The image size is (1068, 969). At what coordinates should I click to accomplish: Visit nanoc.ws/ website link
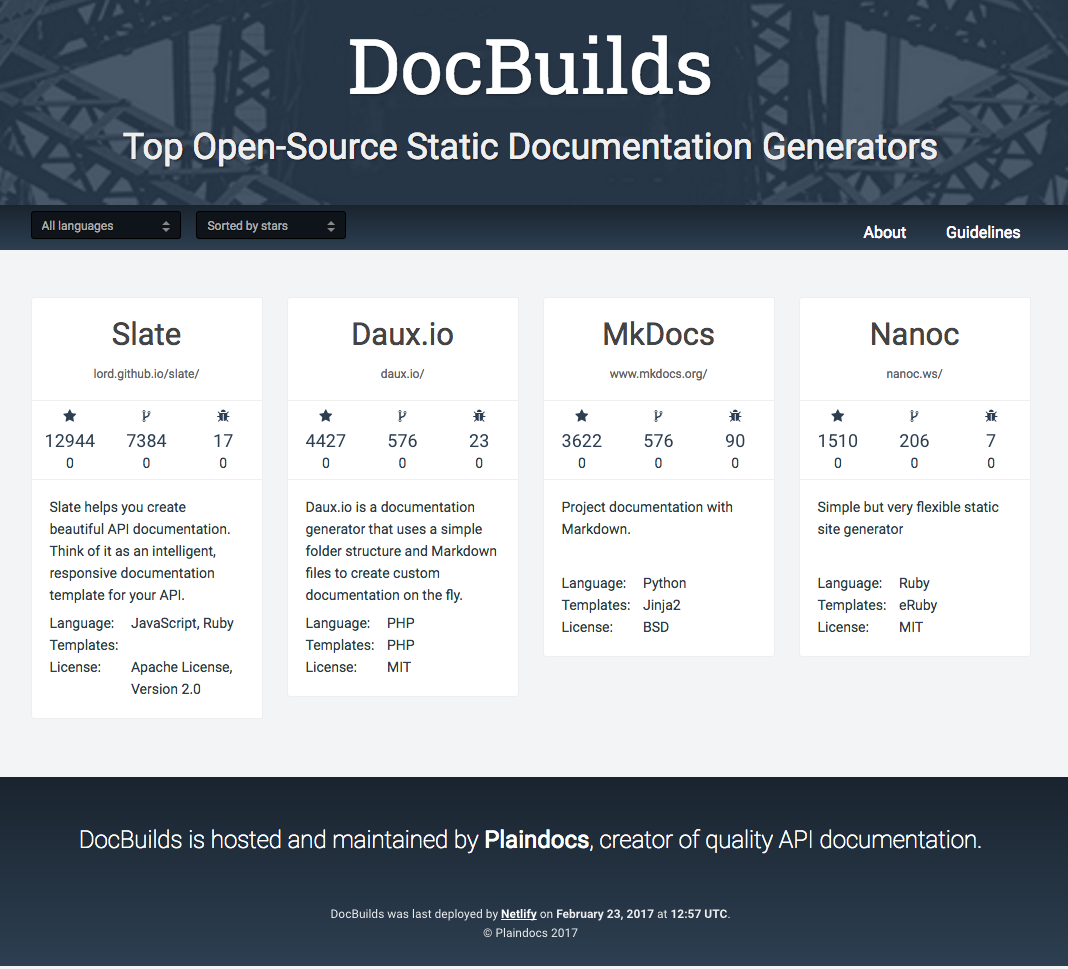click(915, 374)
